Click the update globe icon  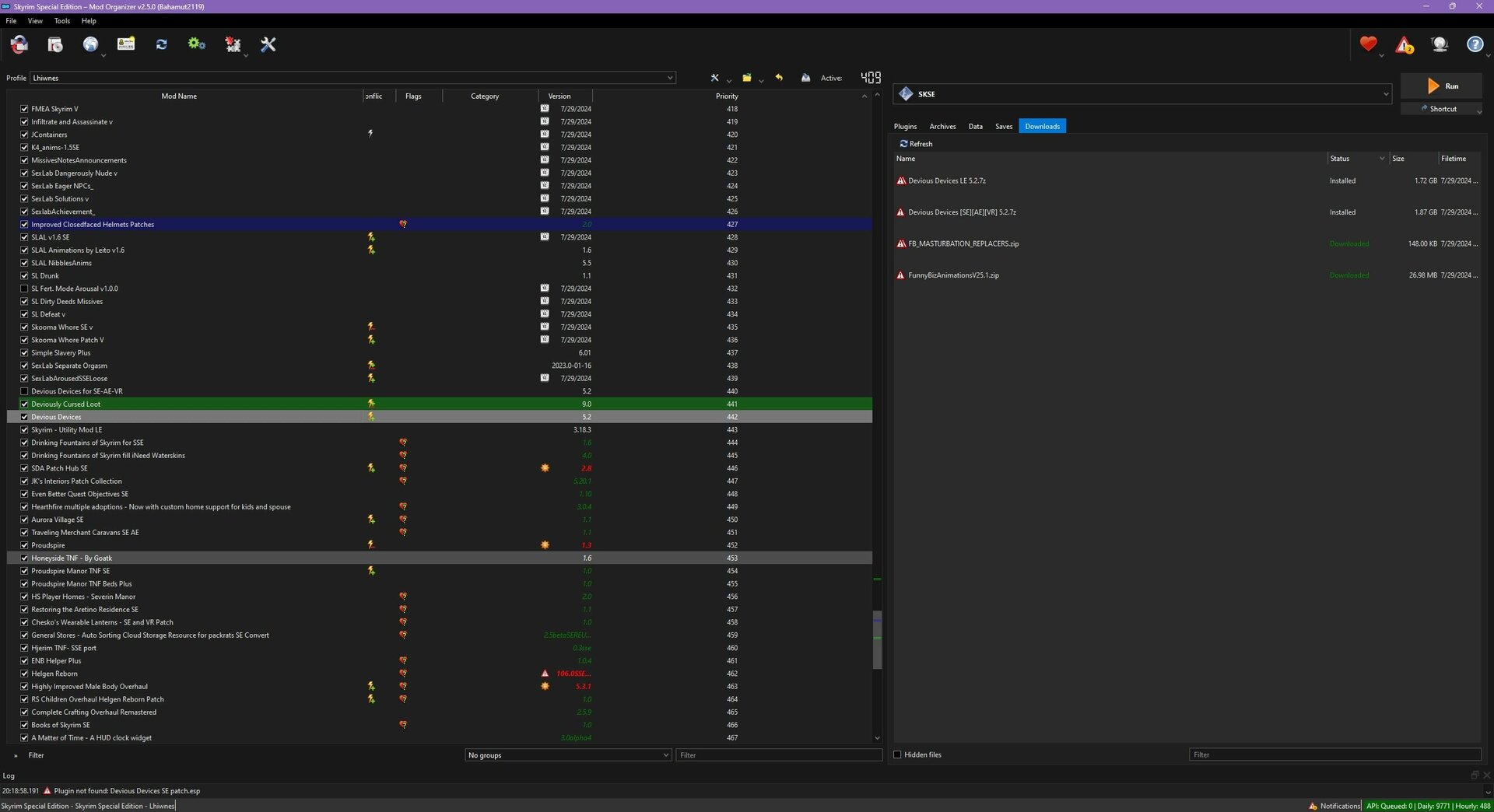pyautogui.click(x=1440, y=44)
